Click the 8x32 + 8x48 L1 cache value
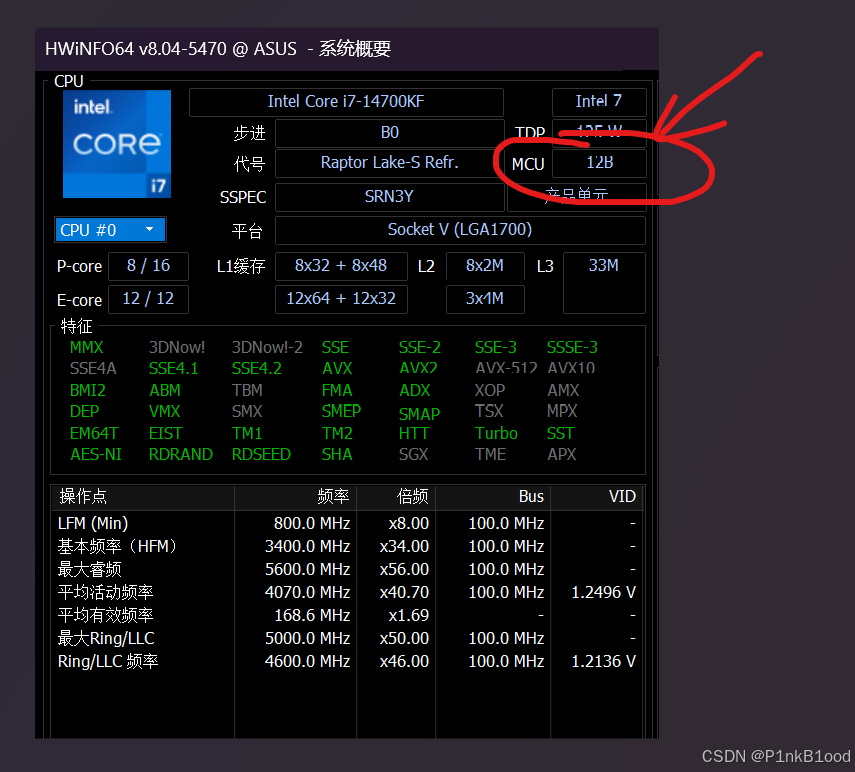 point(341,266)
